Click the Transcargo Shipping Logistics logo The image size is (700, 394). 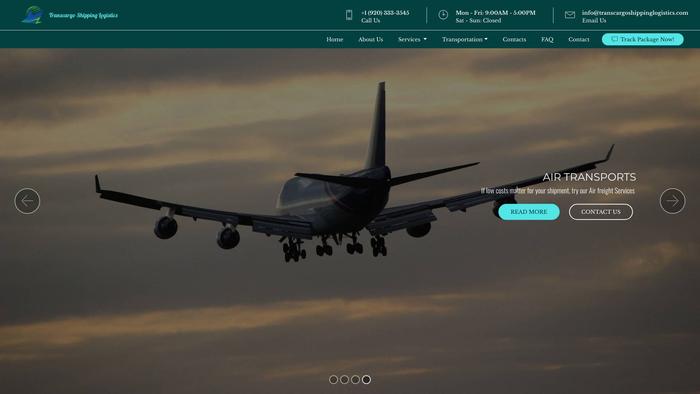(x=32, y=15)
